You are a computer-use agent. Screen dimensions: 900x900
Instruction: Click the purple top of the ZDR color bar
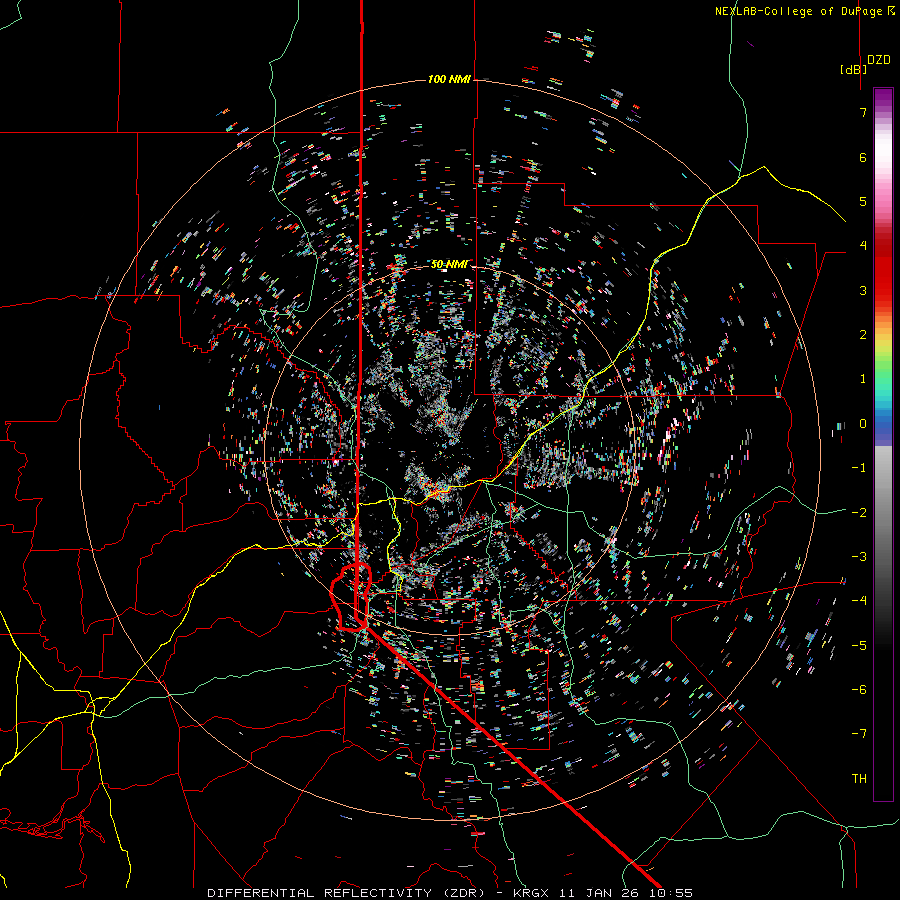coord(883,98)
